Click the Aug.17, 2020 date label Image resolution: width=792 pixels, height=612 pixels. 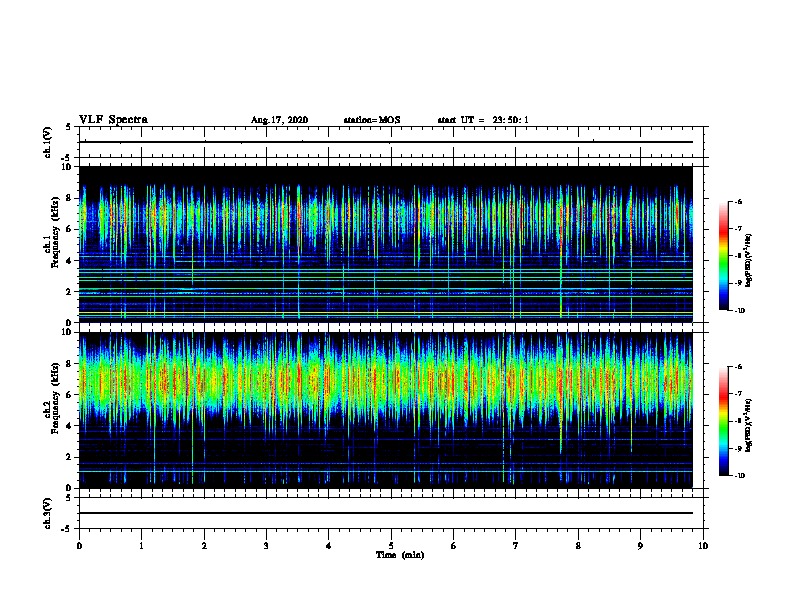point(279,120)
